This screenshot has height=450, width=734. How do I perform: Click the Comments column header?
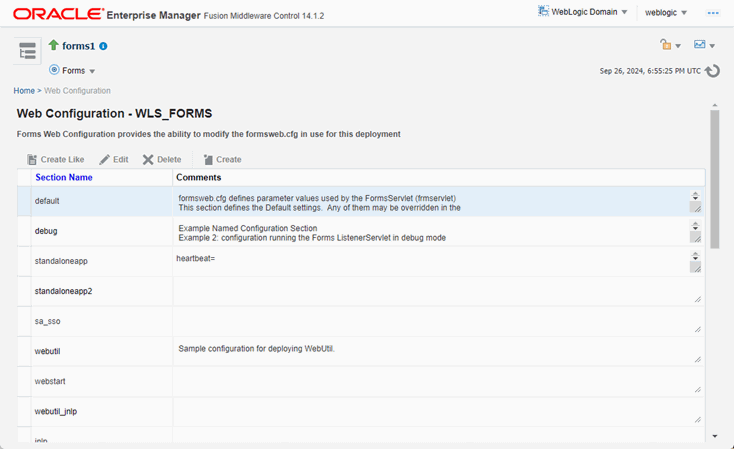click(198, 177)
